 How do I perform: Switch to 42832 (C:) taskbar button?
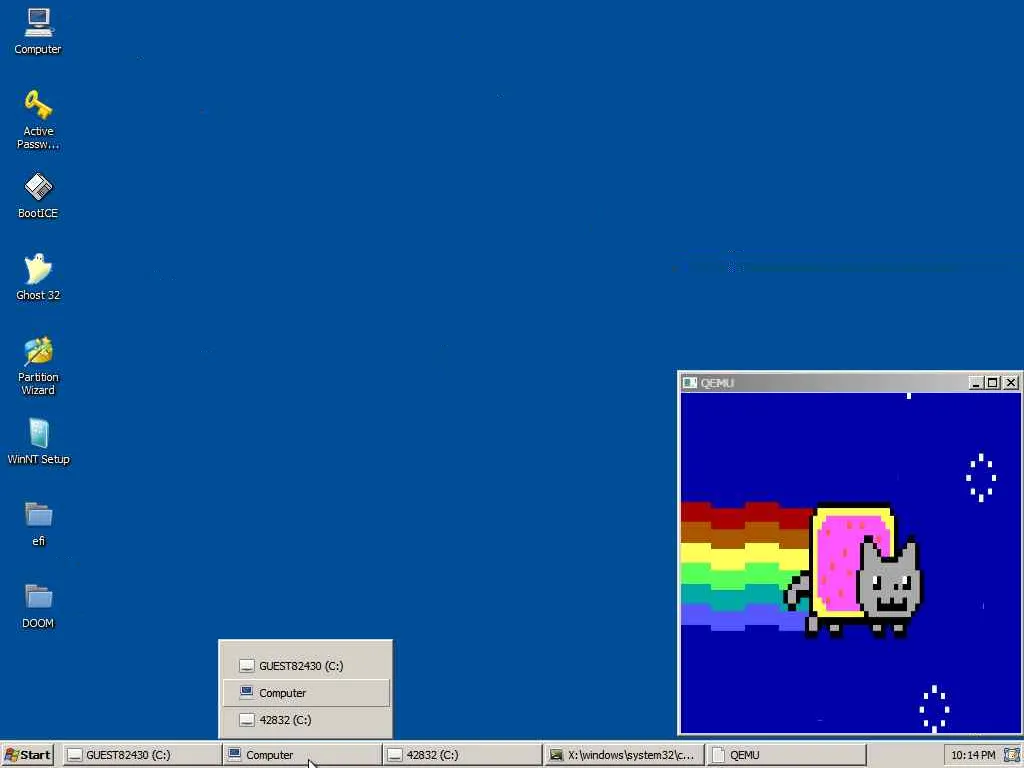tap(462, 755)
